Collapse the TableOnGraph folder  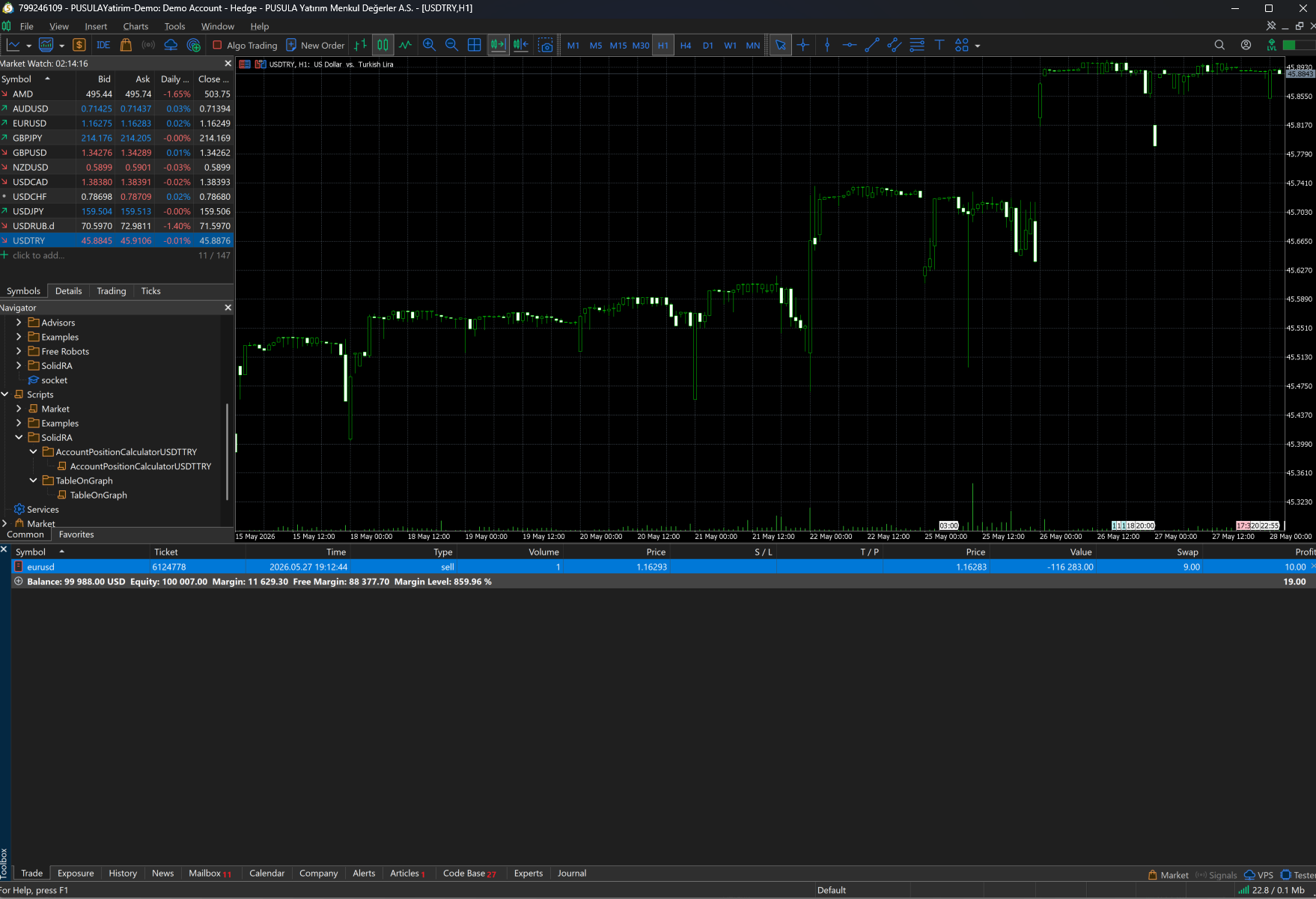[x=33, y=481]
